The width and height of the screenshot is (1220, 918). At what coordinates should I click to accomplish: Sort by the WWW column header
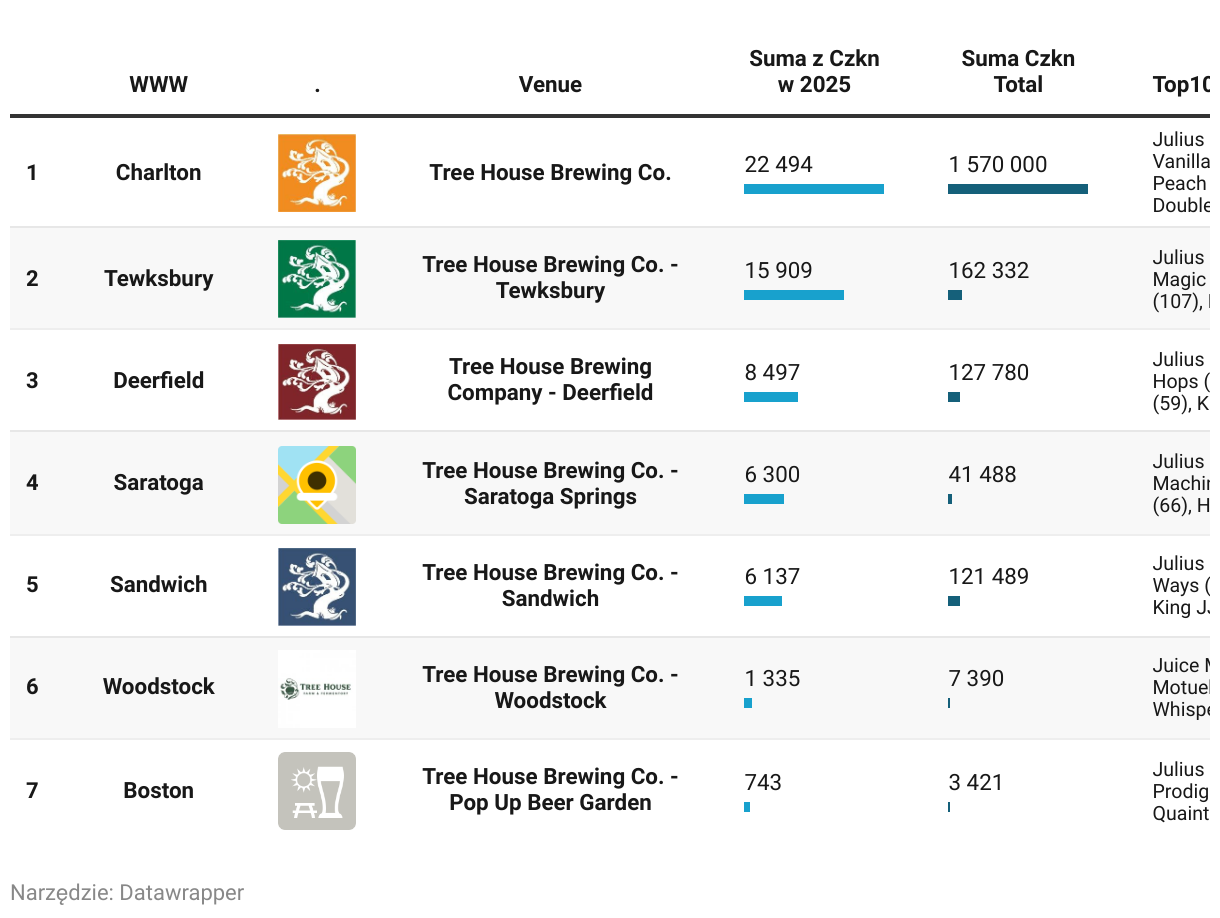158,85
